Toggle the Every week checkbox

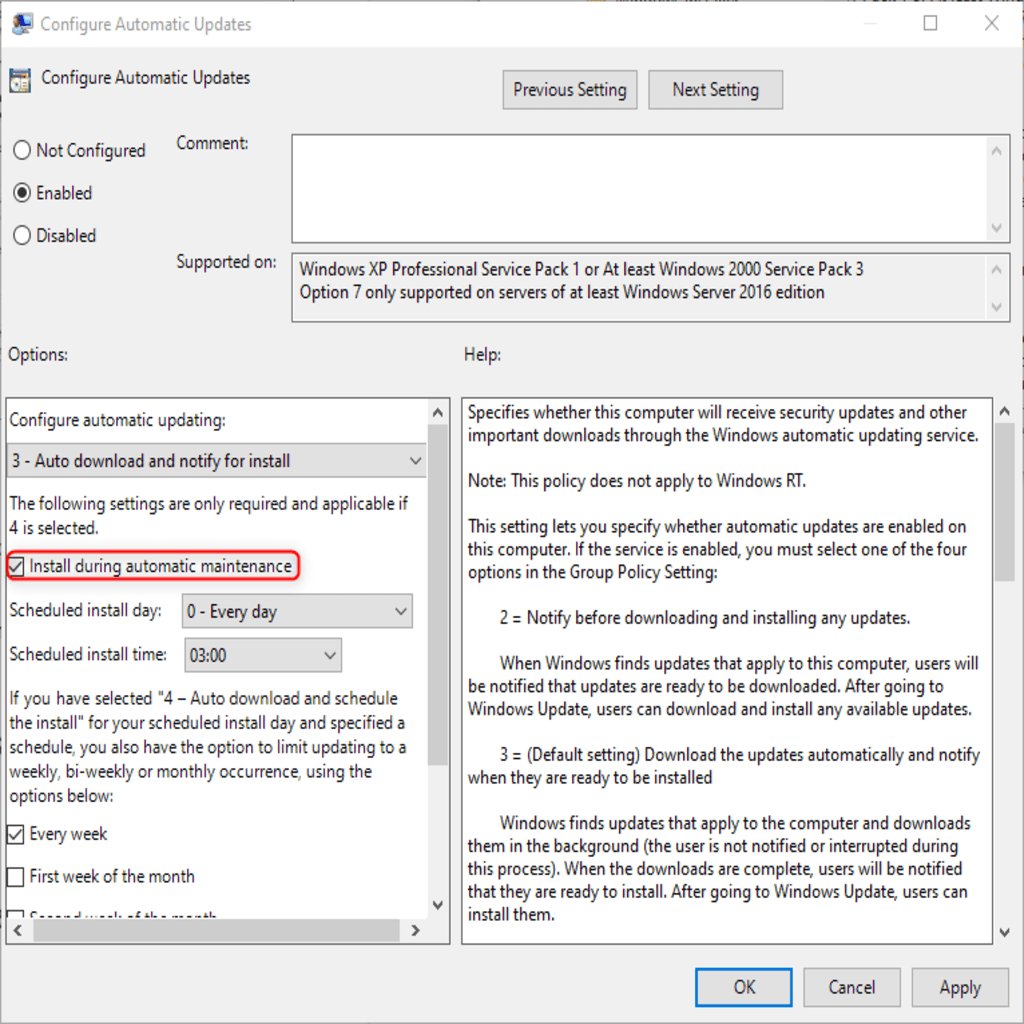click(16, 834)
